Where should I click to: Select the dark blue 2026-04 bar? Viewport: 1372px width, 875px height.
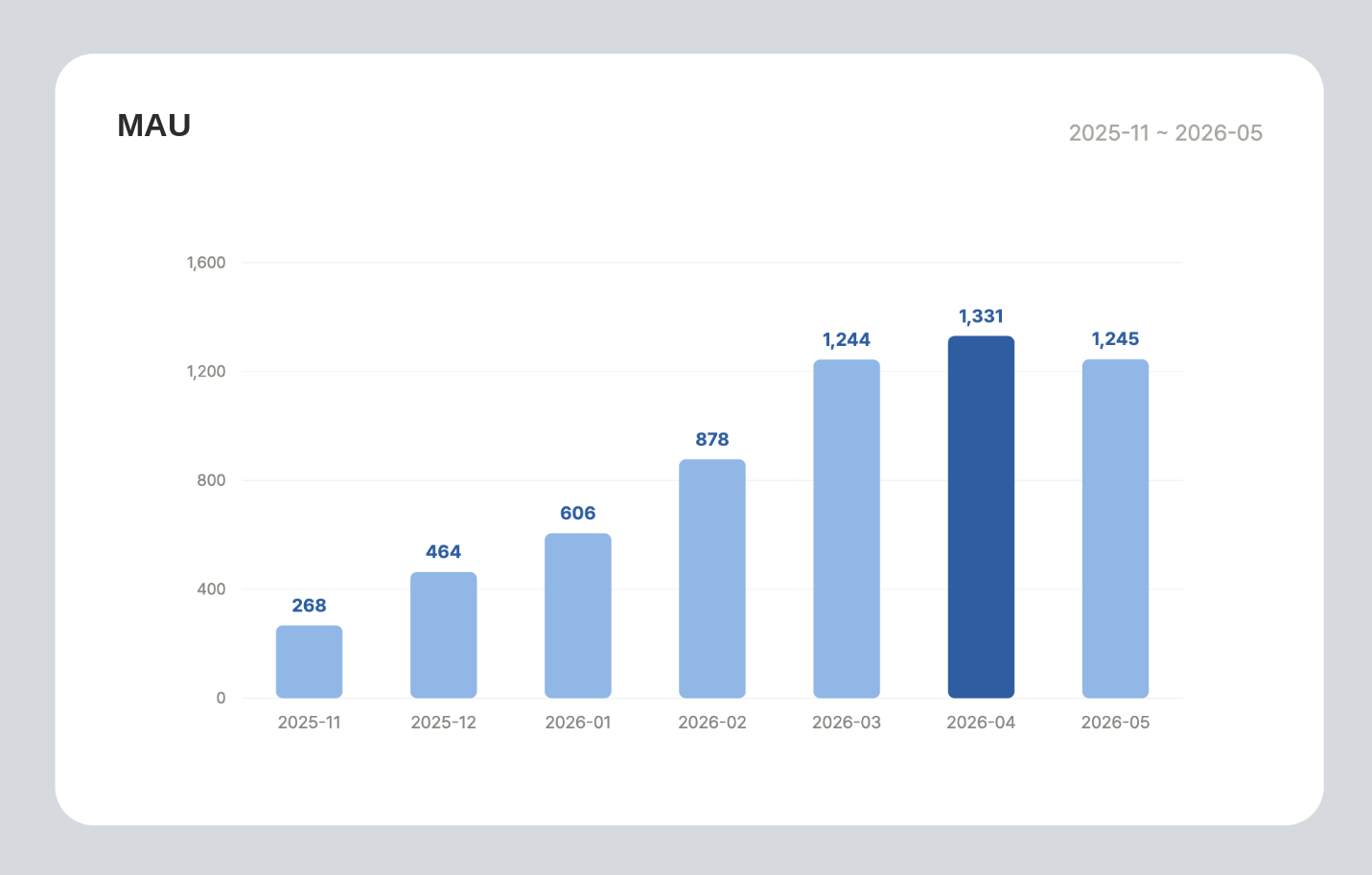[981, 517]
